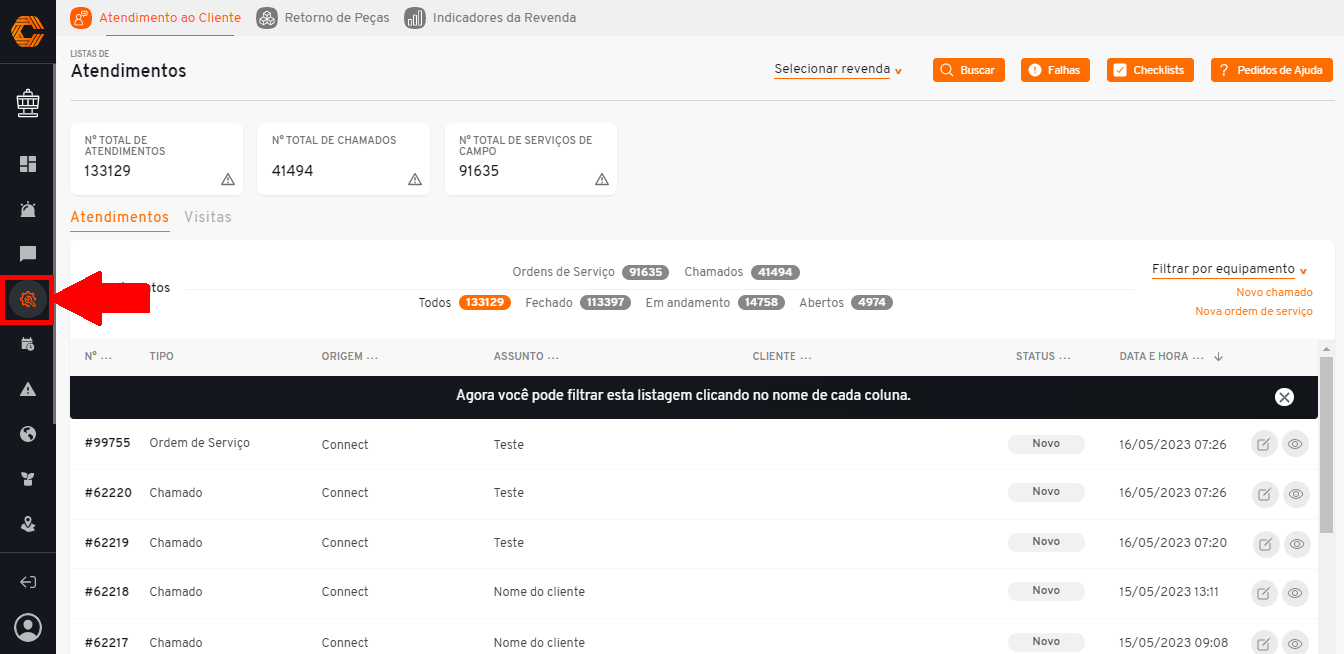The height and width of the screenshot is (654, 1344).
Task: Open the map pin person sidebar icon
Action: click(x=28, y=523)
